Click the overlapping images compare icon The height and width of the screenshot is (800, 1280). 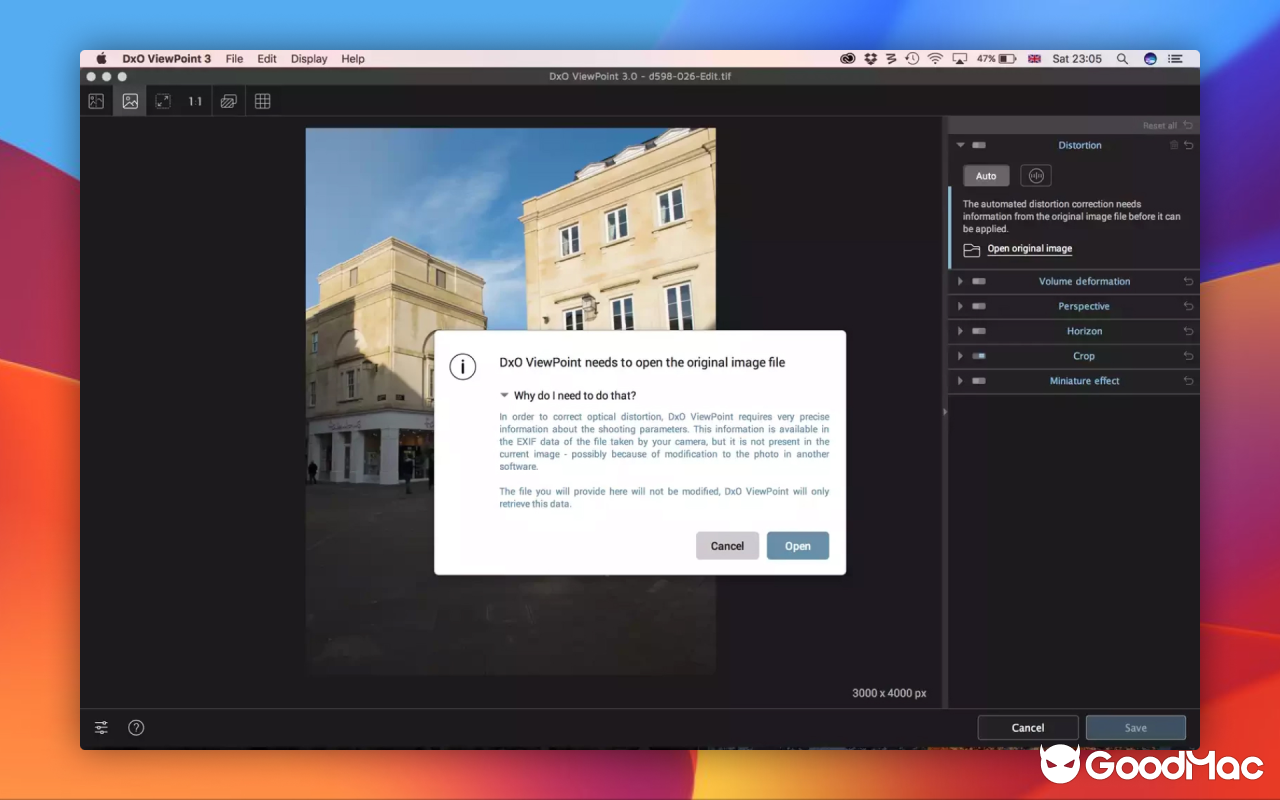click(229, 101)
